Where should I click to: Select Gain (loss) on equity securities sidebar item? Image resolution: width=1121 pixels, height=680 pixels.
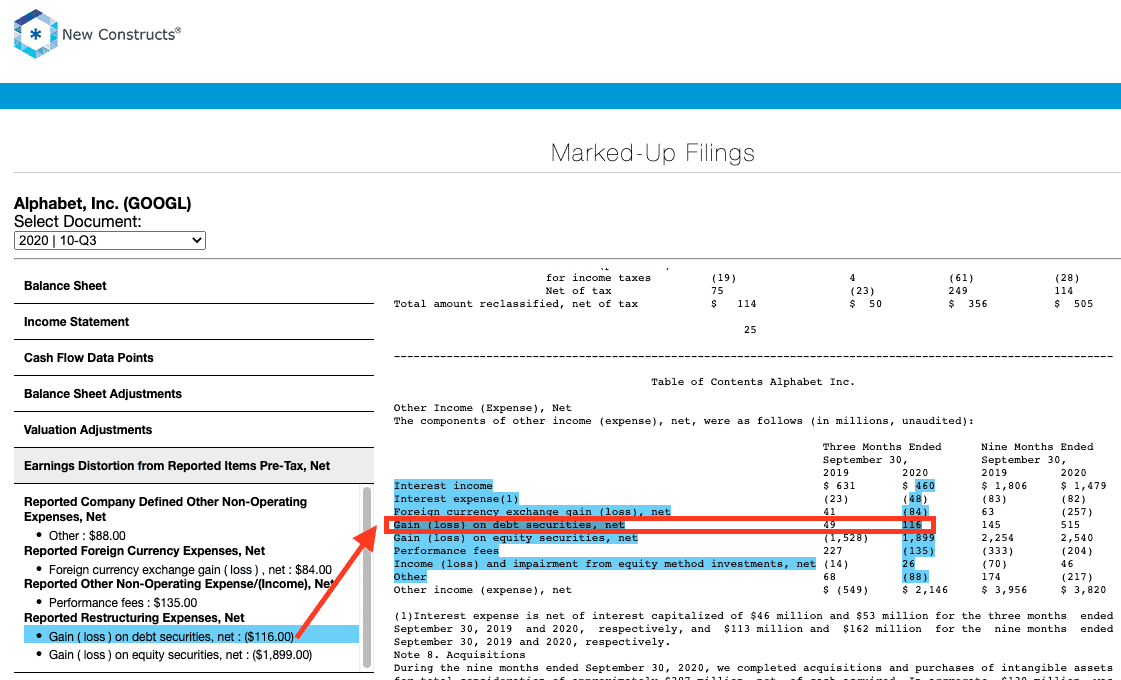click(180, 654)
